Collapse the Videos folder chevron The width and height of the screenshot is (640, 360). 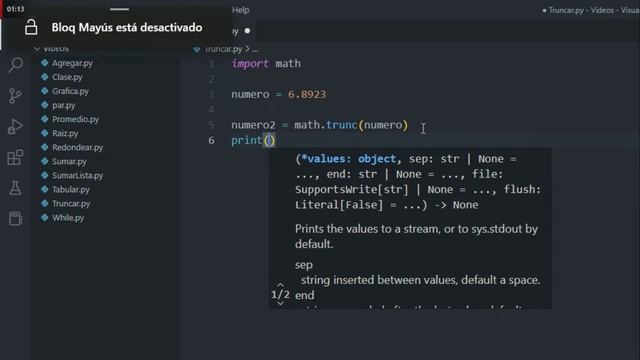(37, 49)
